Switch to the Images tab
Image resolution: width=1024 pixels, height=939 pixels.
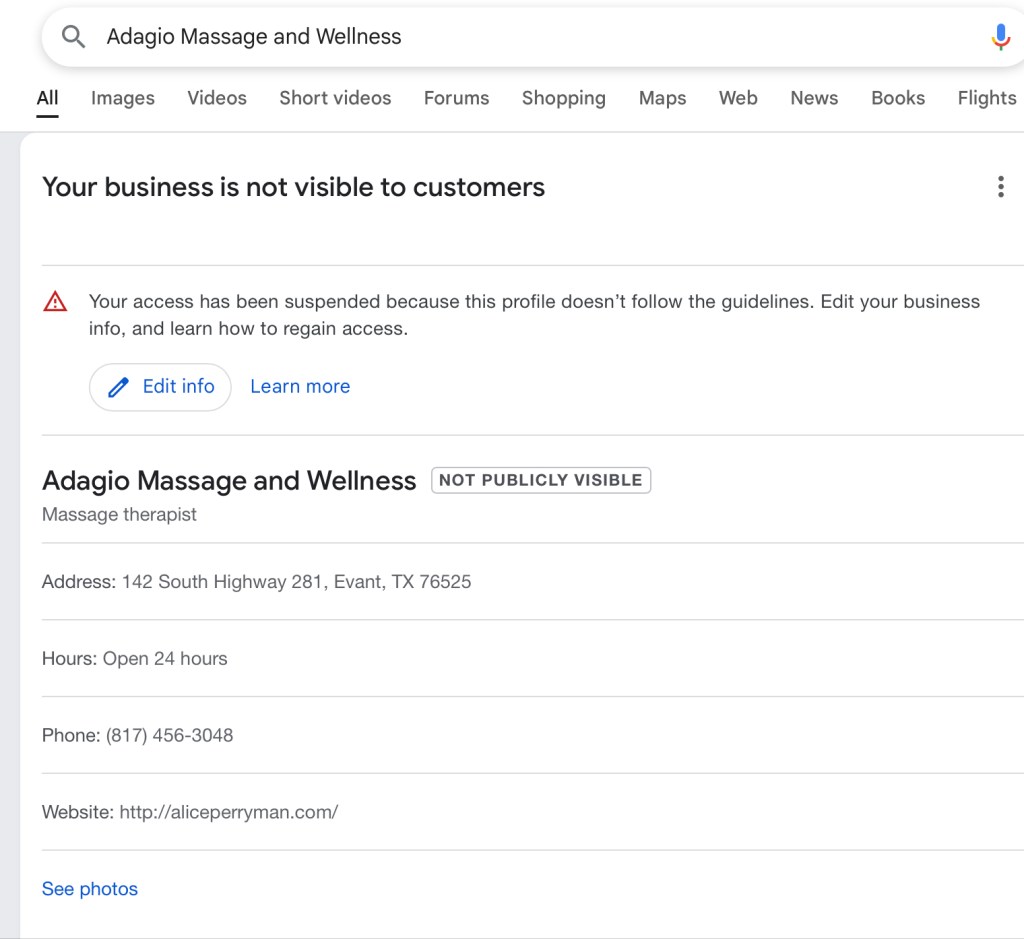(x=123, y=98)
